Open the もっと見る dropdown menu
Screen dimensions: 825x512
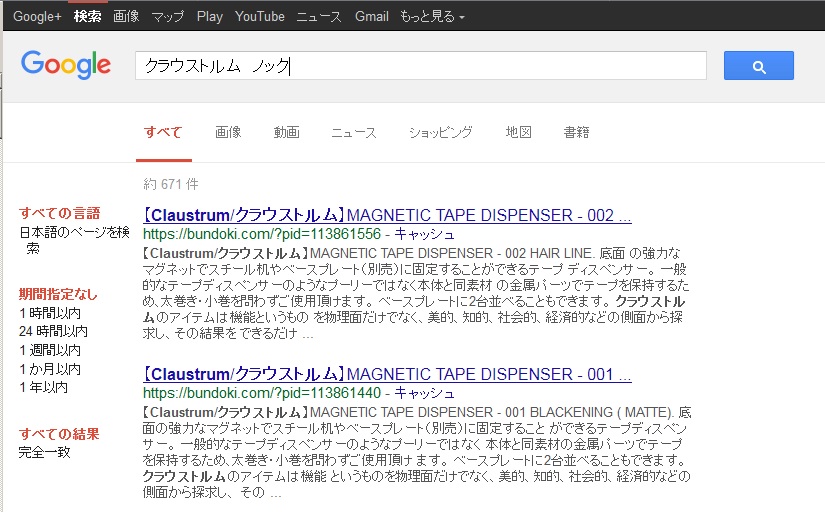tap(432, 17)
